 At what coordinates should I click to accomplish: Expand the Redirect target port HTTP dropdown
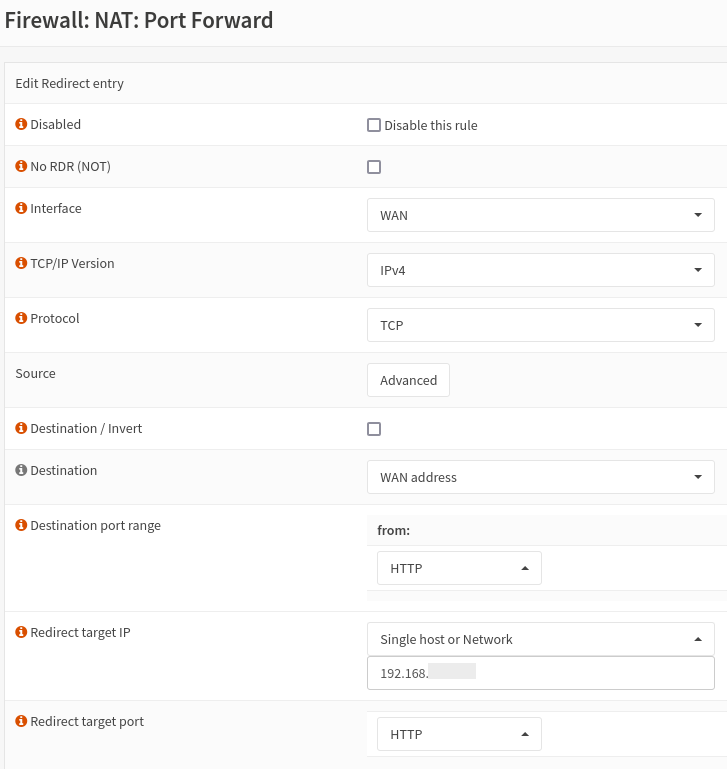click(459, 734)
